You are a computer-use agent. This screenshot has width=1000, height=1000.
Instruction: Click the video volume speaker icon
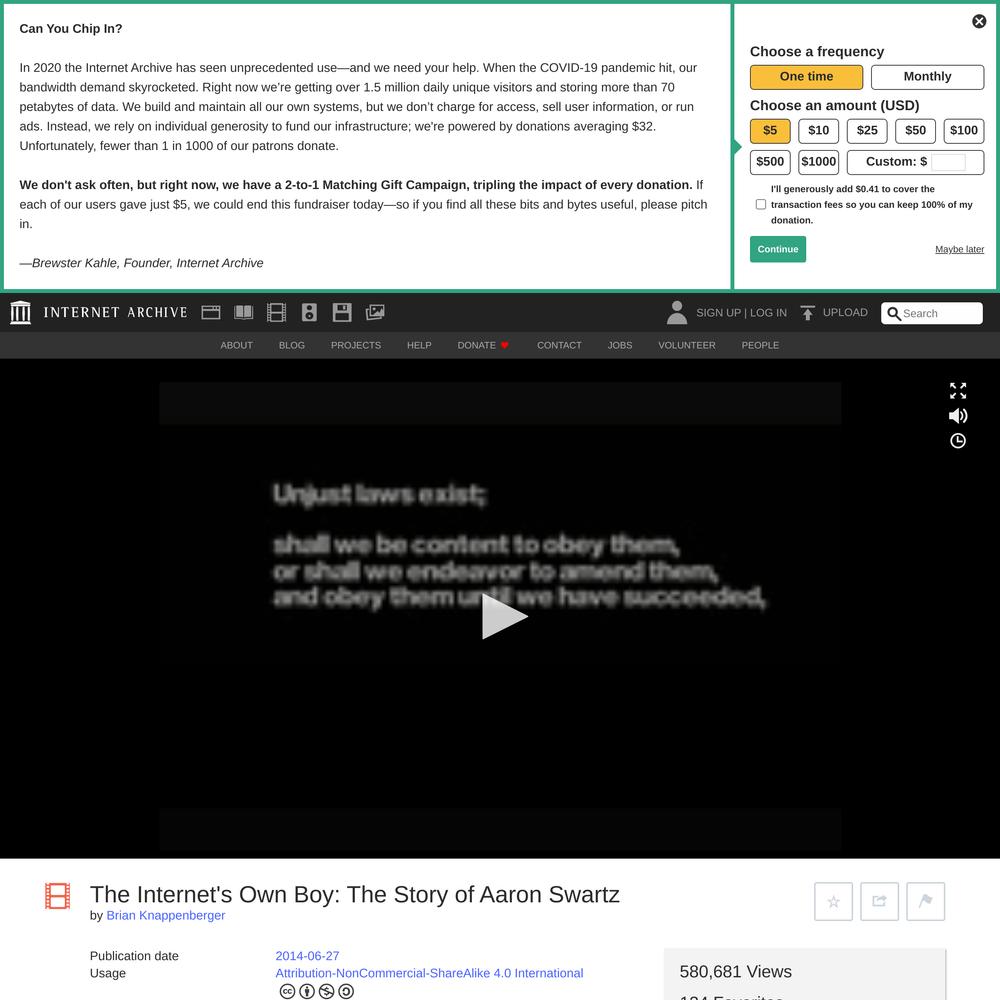(958, 416)
